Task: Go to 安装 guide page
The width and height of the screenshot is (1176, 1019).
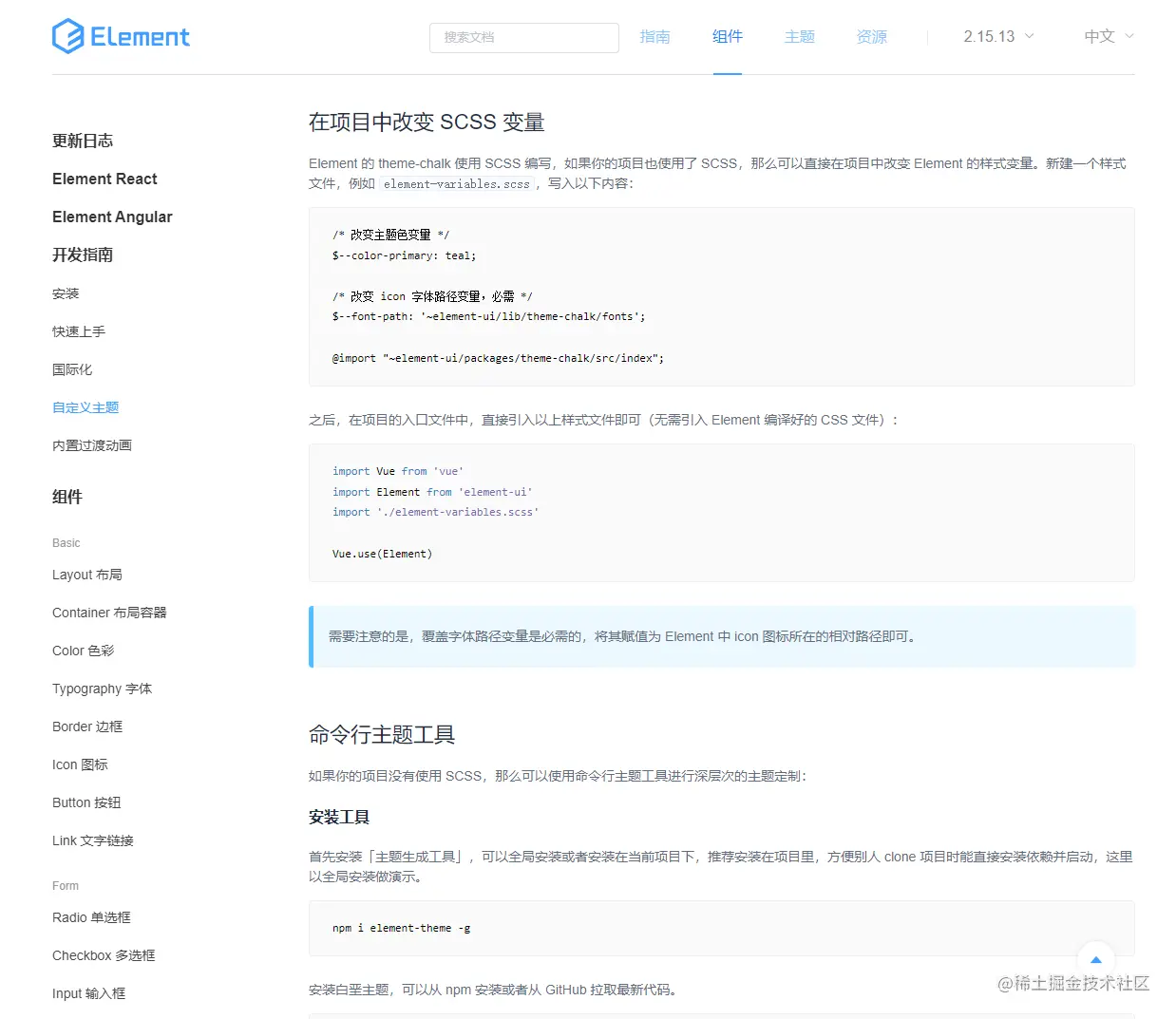Action: 66,293
